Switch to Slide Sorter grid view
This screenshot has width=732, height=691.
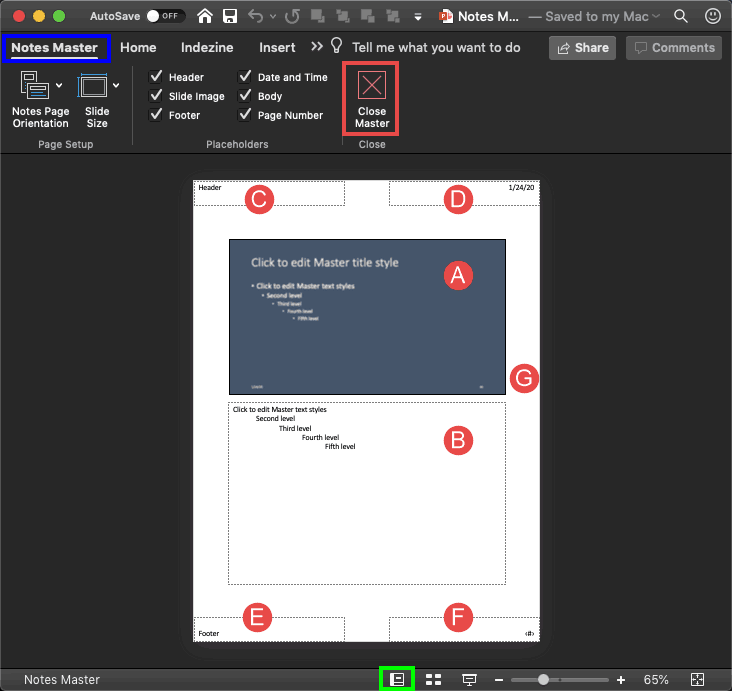click(x=434, y=679)
